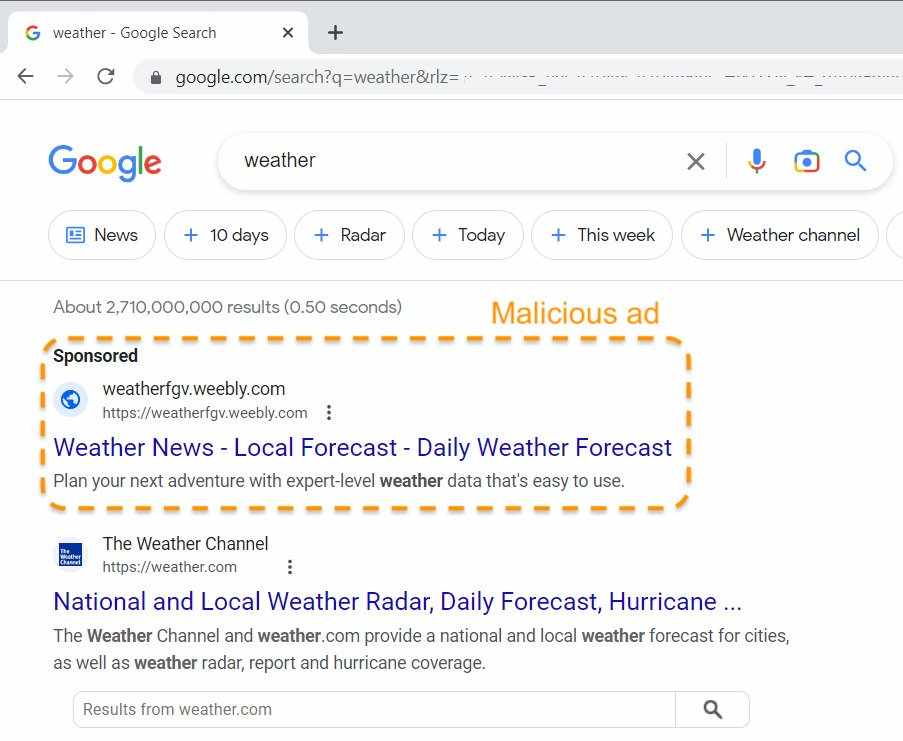This screenshot has width=903, height=741.
Task: Click the ad description 'Plan your next adventure'
Action: (x=339, y=481)
